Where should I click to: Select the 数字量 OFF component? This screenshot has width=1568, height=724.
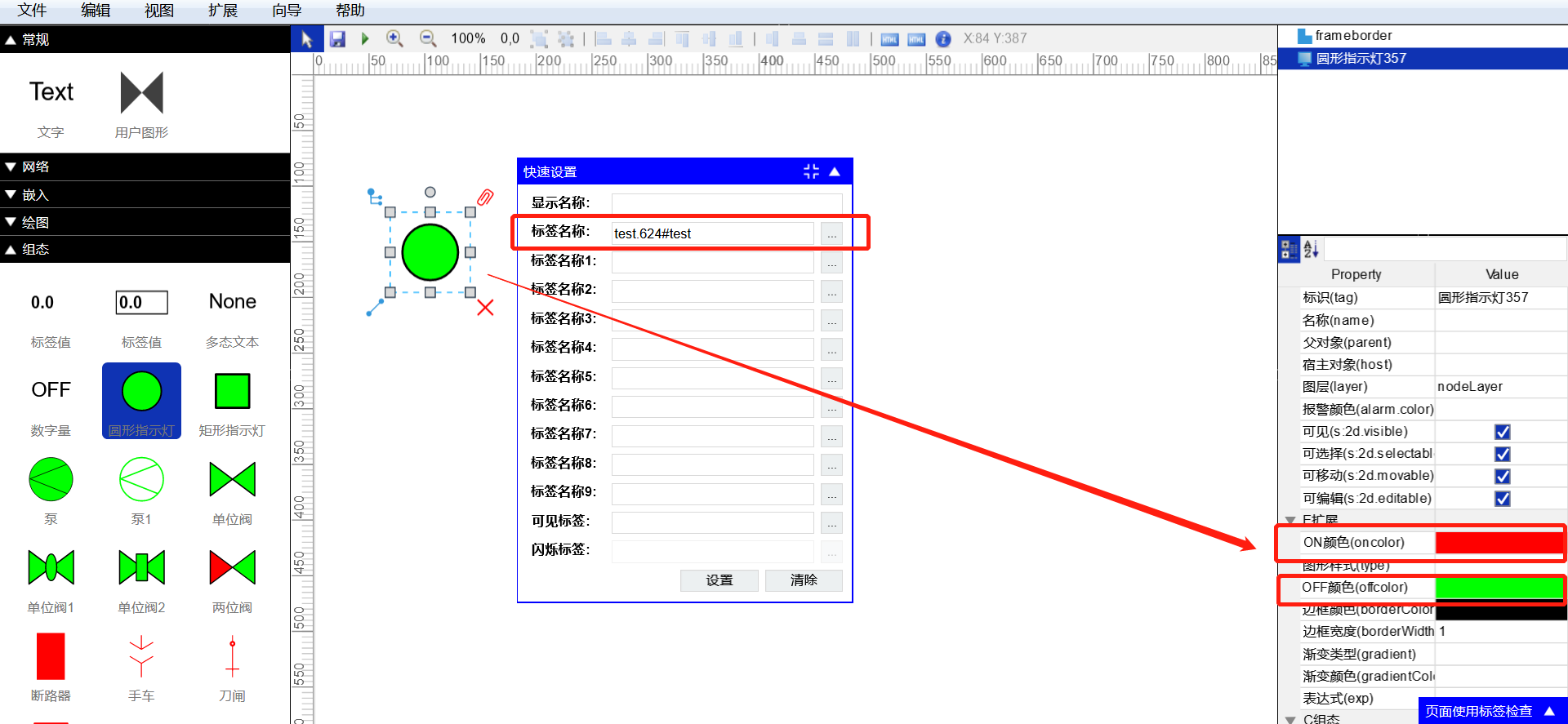tap(51, 389)
